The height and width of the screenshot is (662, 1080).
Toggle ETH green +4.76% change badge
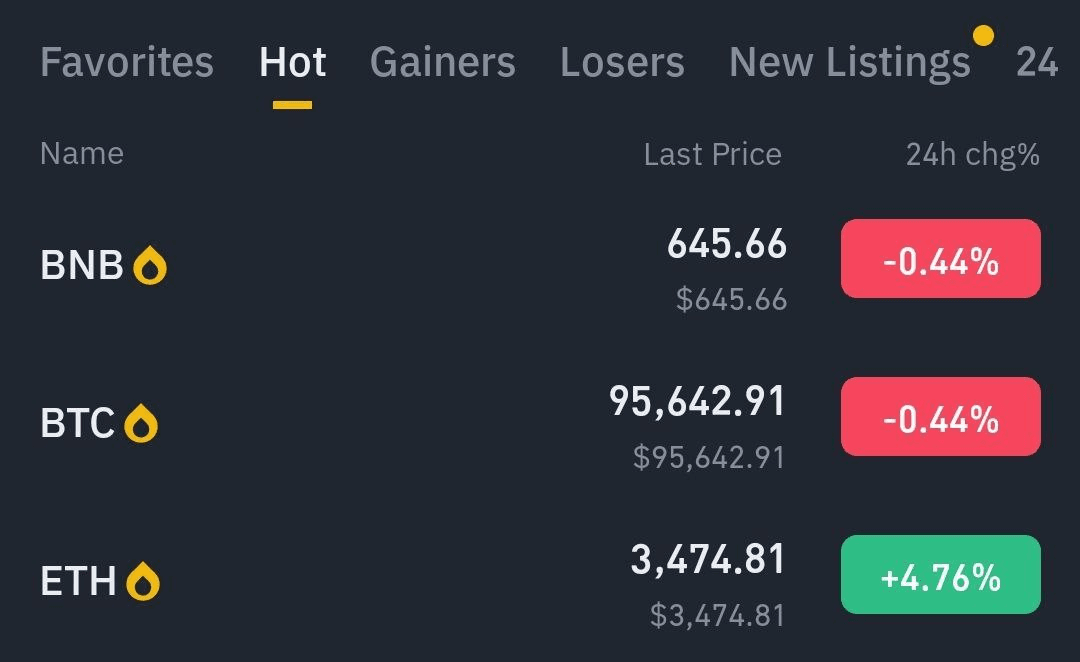click(x=940, y=575)
